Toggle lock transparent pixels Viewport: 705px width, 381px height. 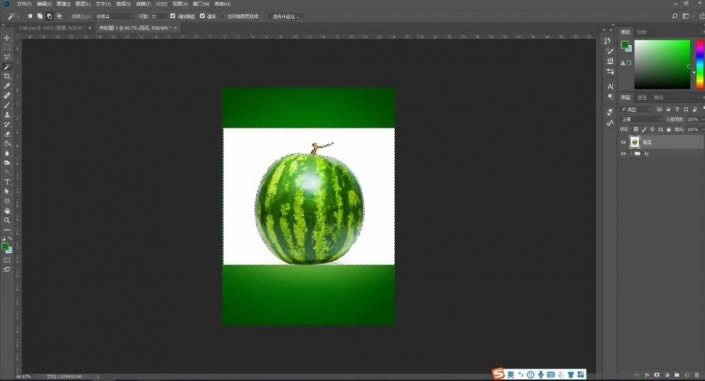[636, 130]
